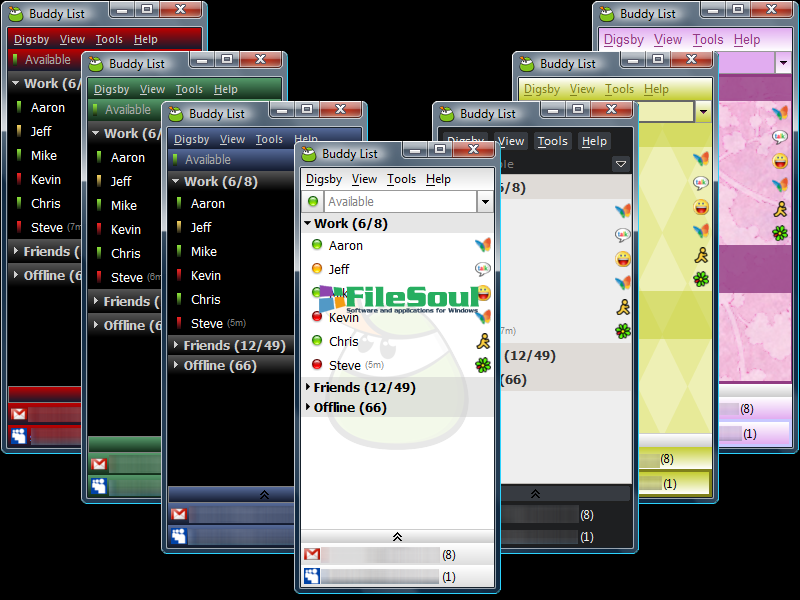This screenshot has height=600, width=800.
Task: Select contact Kevin in the blue-themed window
Action: click(x=206, y=275)
